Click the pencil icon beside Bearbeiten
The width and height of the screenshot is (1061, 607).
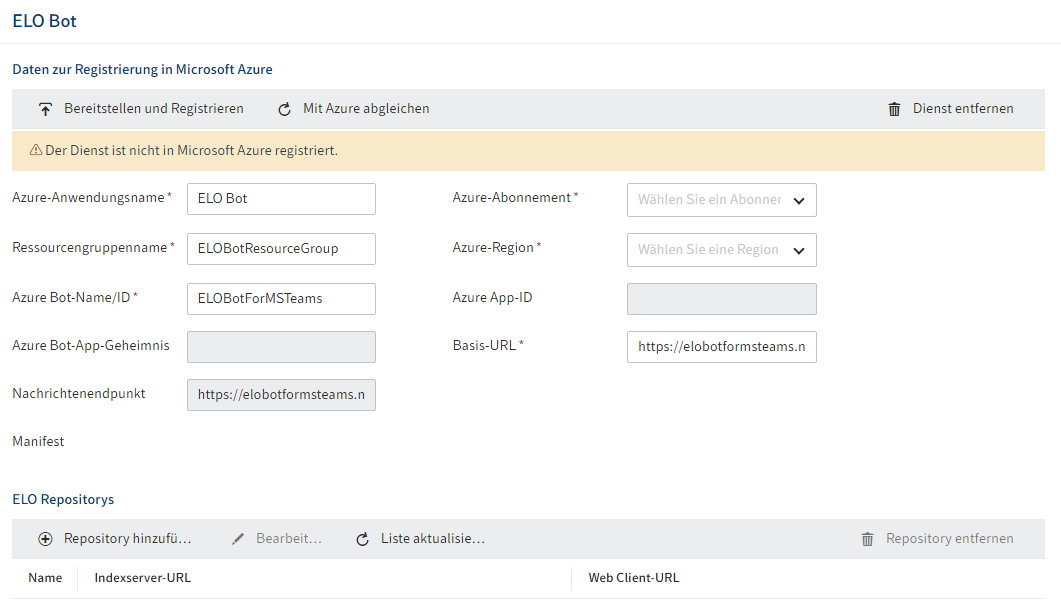click(x=238, y=539)
